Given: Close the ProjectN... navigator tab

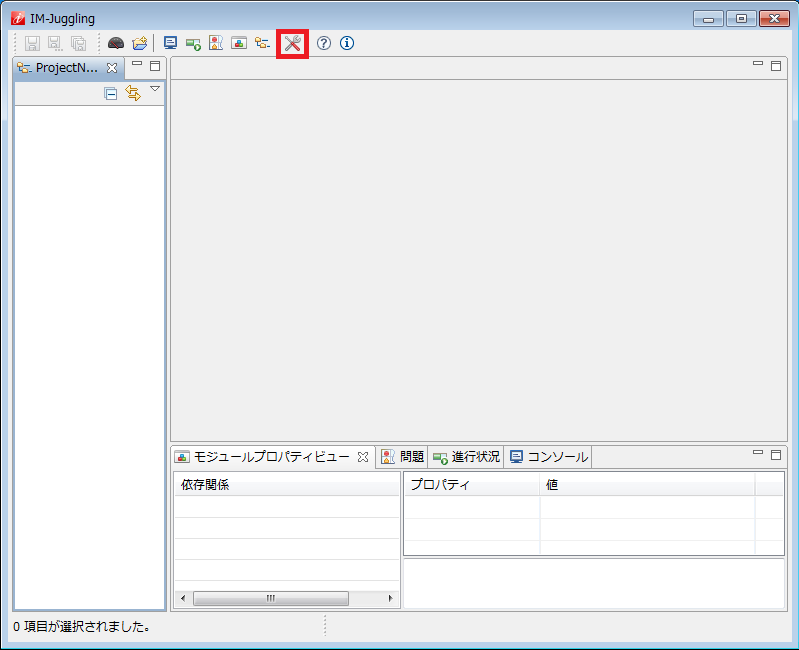Looking at the screenshot, I should 112,68.
